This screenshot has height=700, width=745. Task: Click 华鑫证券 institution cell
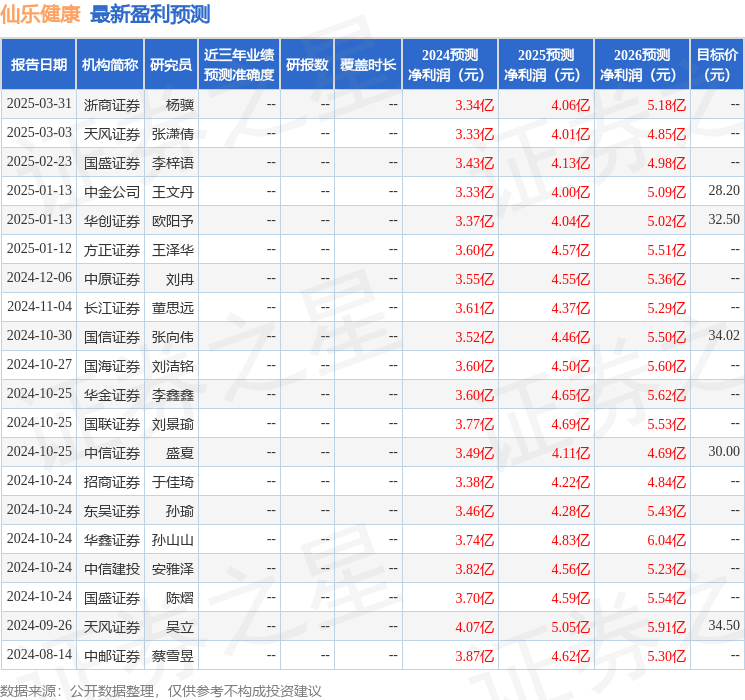pyautogui.click(x=112, y=540)
